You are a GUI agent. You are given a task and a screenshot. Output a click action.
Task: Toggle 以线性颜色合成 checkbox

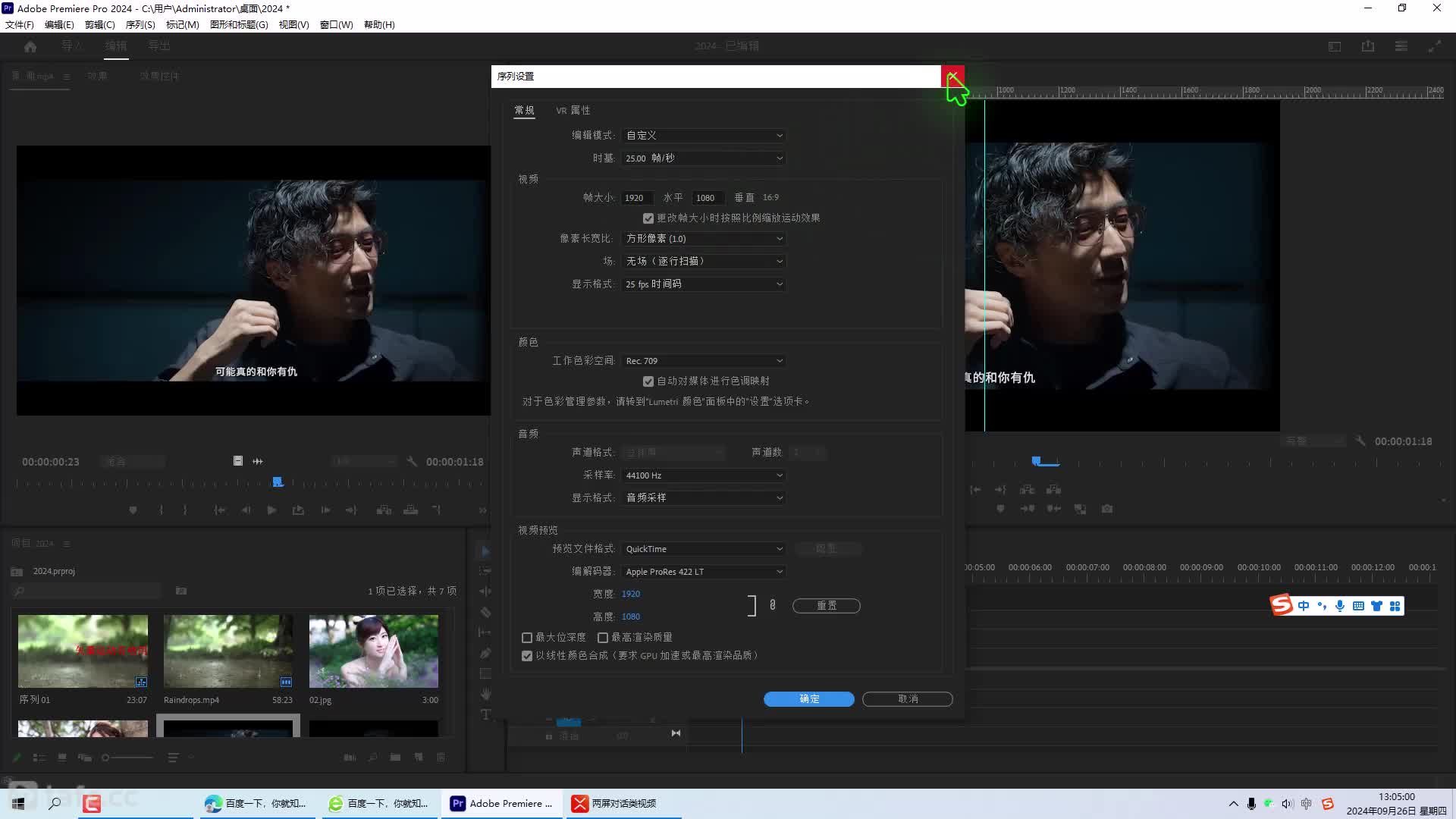click(527, 656)
